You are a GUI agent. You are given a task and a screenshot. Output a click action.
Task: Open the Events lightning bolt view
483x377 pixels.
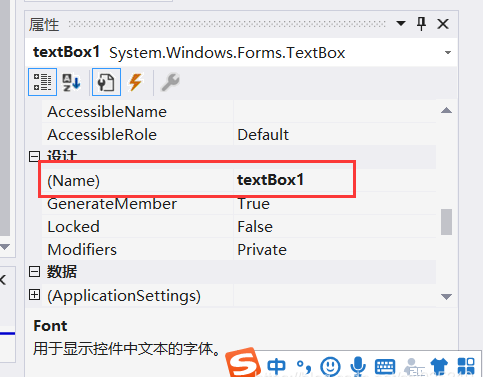coord(135,82)
